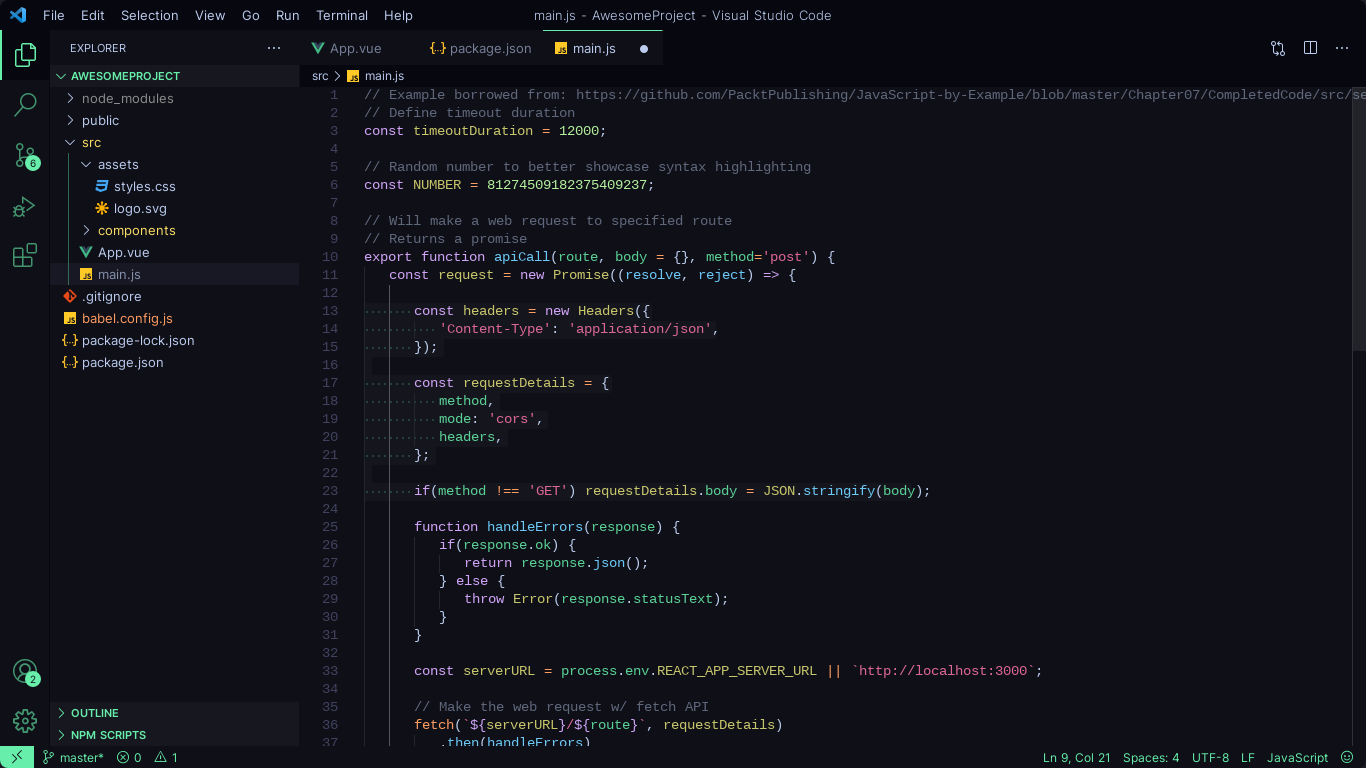Click the 'application/json' string in code

click(x=640, y=329)
